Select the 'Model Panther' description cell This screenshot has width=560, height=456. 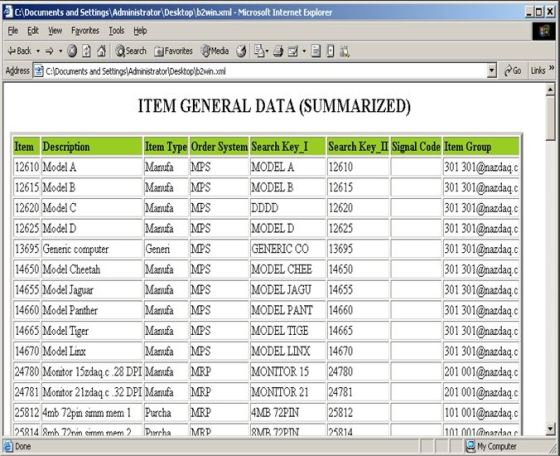92,310
